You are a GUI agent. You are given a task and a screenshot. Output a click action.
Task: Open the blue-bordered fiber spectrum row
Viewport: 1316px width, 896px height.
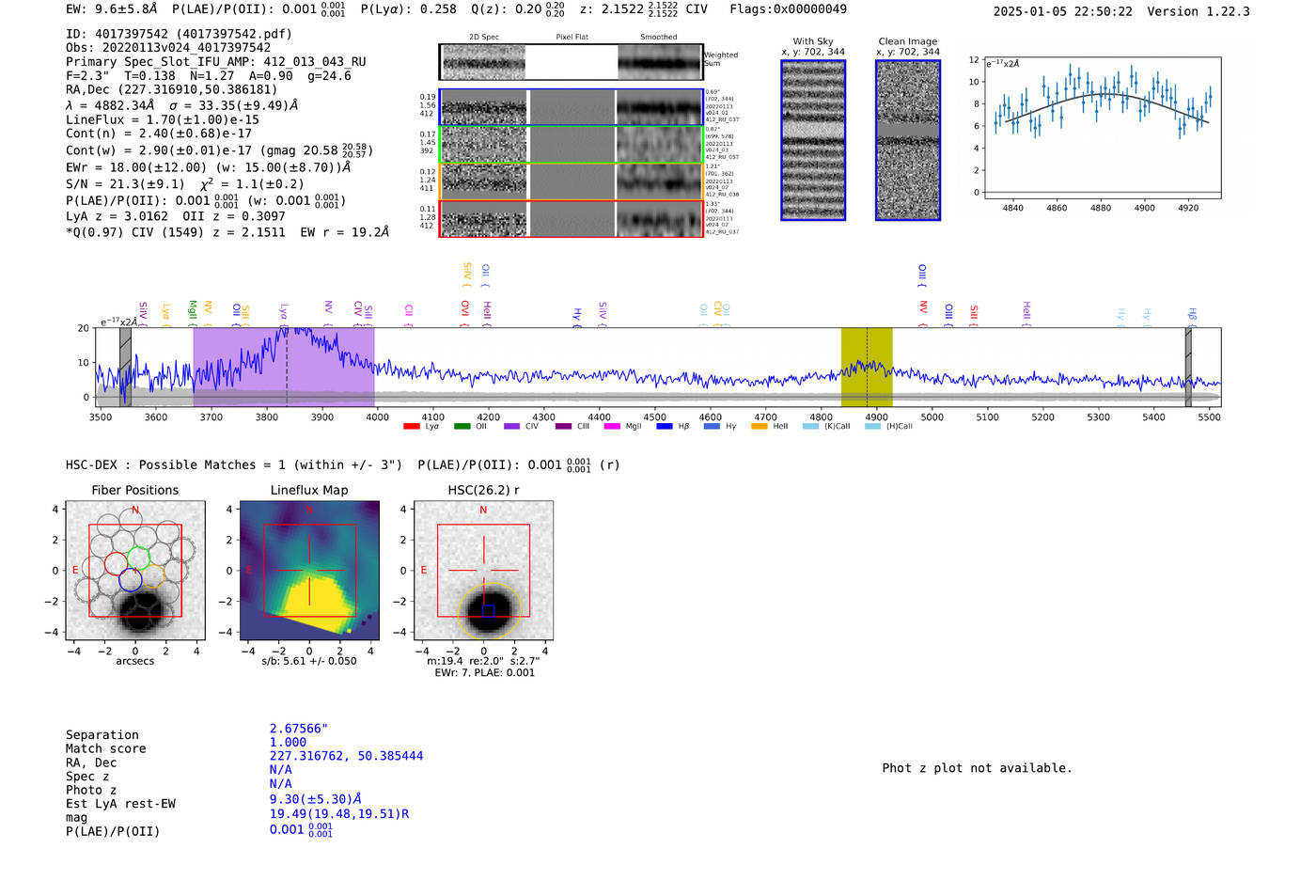point(572,107)
